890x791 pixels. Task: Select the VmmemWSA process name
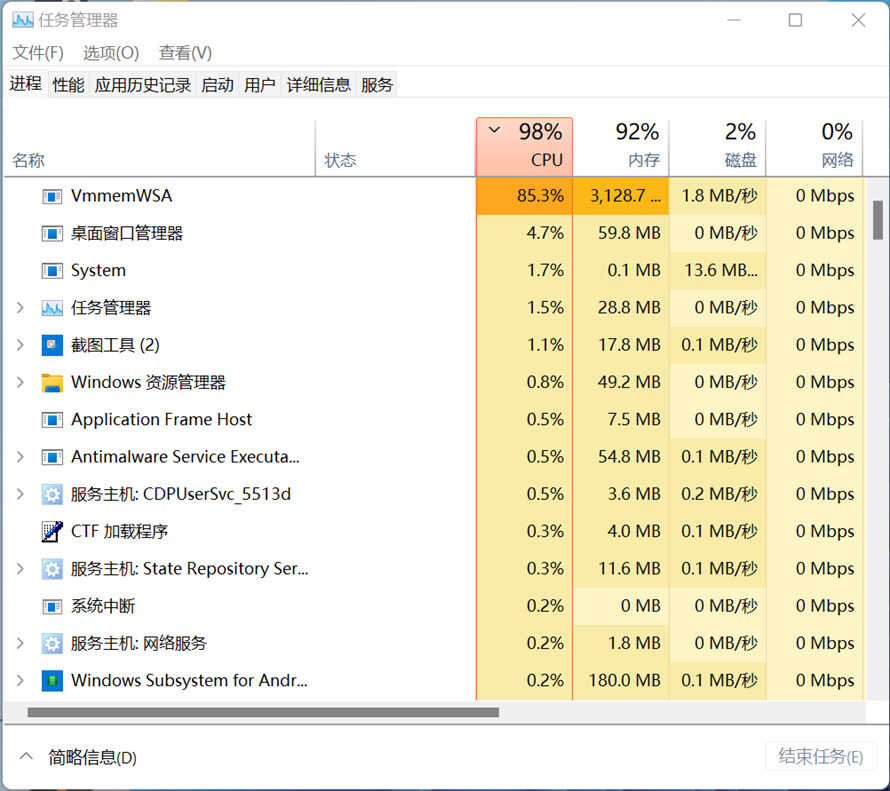click(x=121, y=196)
